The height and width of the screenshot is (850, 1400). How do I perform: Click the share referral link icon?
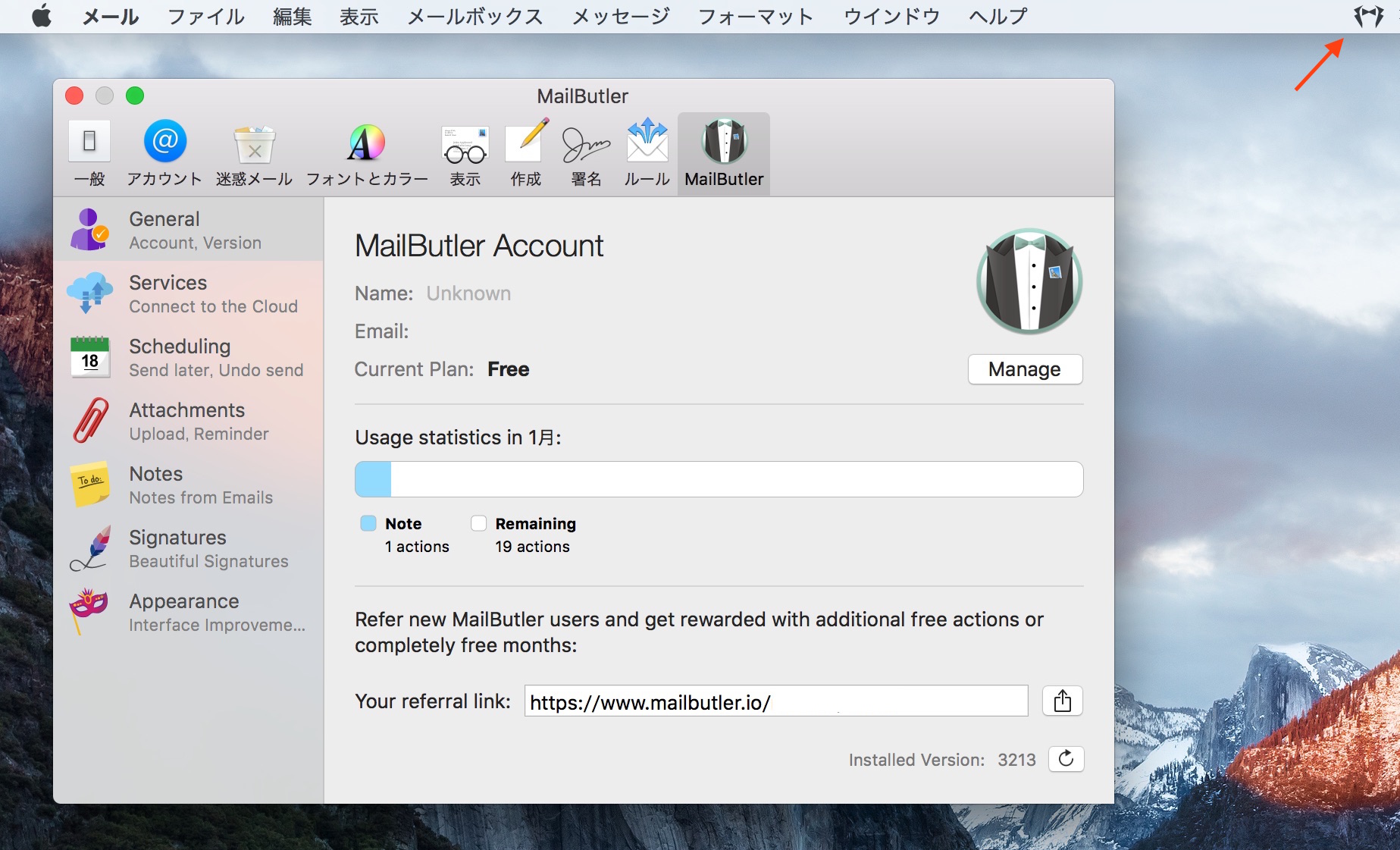click(1063, 701)
